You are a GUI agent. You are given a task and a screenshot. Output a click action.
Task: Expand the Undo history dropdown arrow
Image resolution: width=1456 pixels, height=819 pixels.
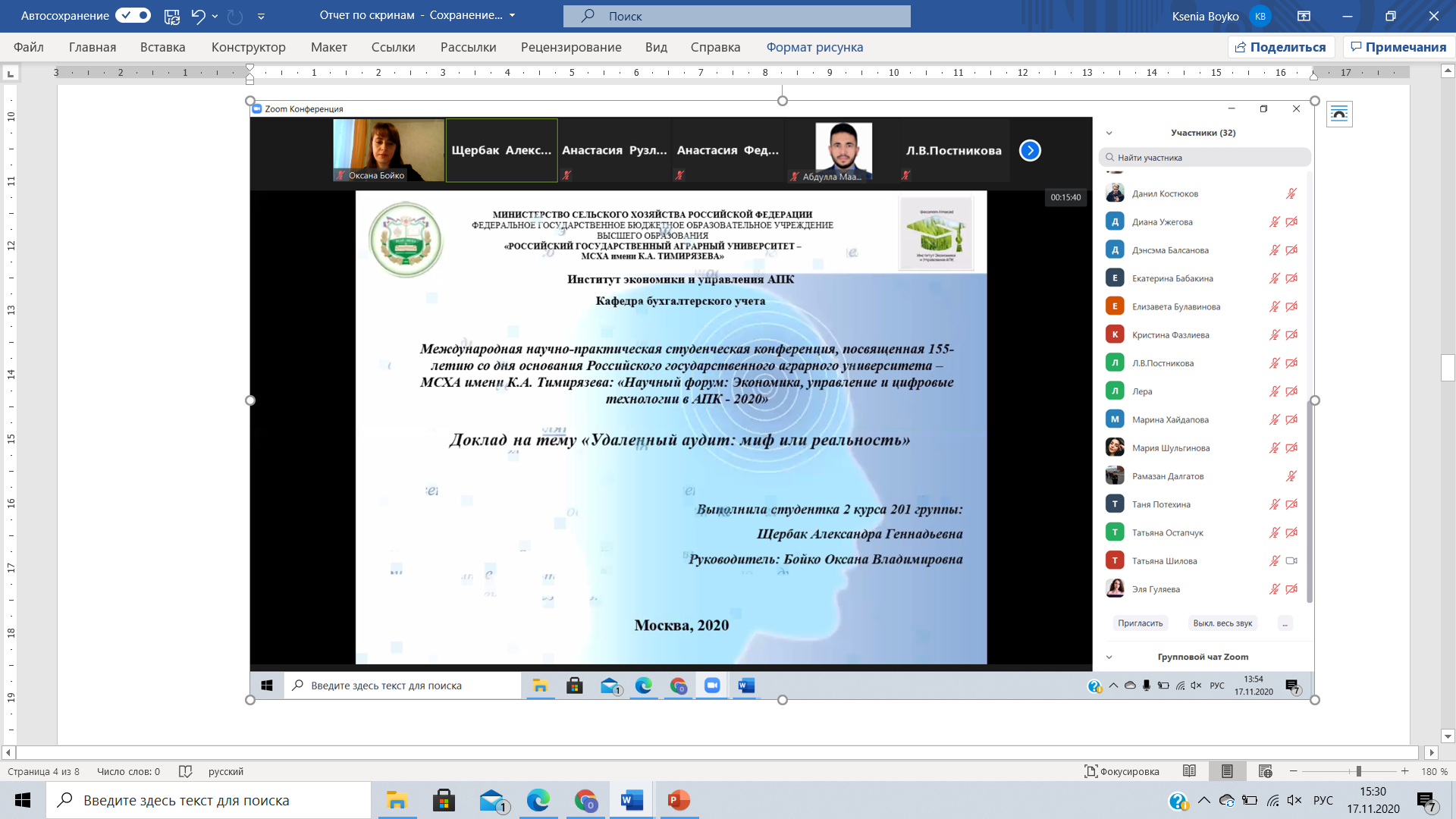pos(215,16)
